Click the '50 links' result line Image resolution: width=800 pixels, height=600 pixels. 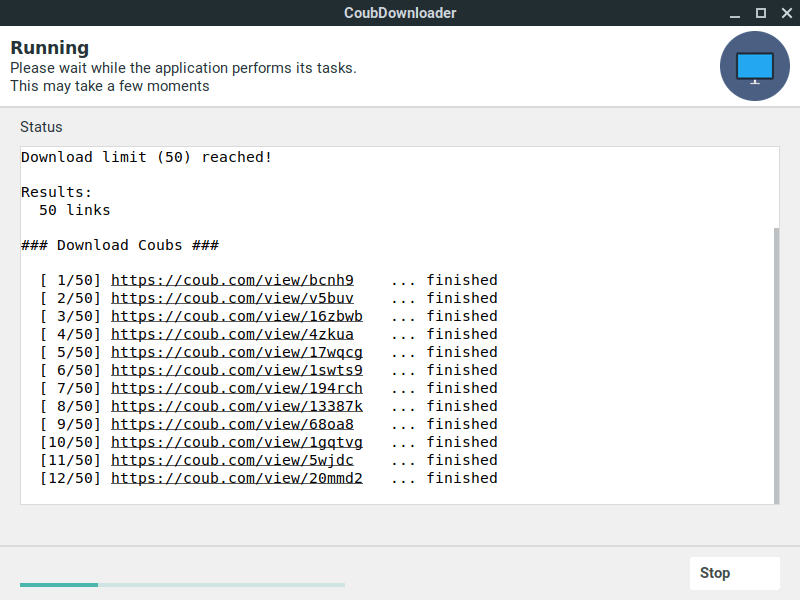74,210
